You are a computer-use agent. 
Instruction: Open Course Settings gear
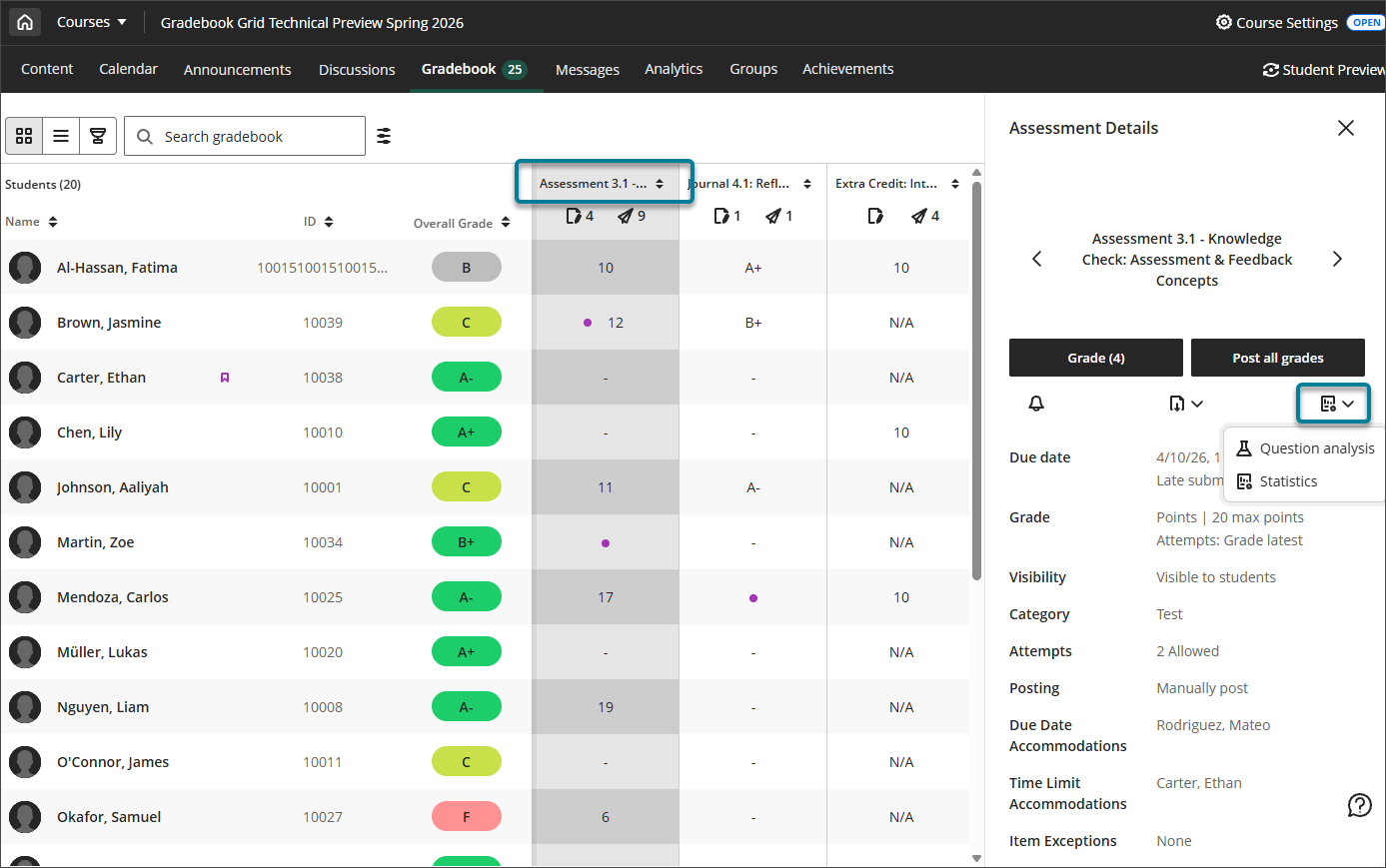1276,22
